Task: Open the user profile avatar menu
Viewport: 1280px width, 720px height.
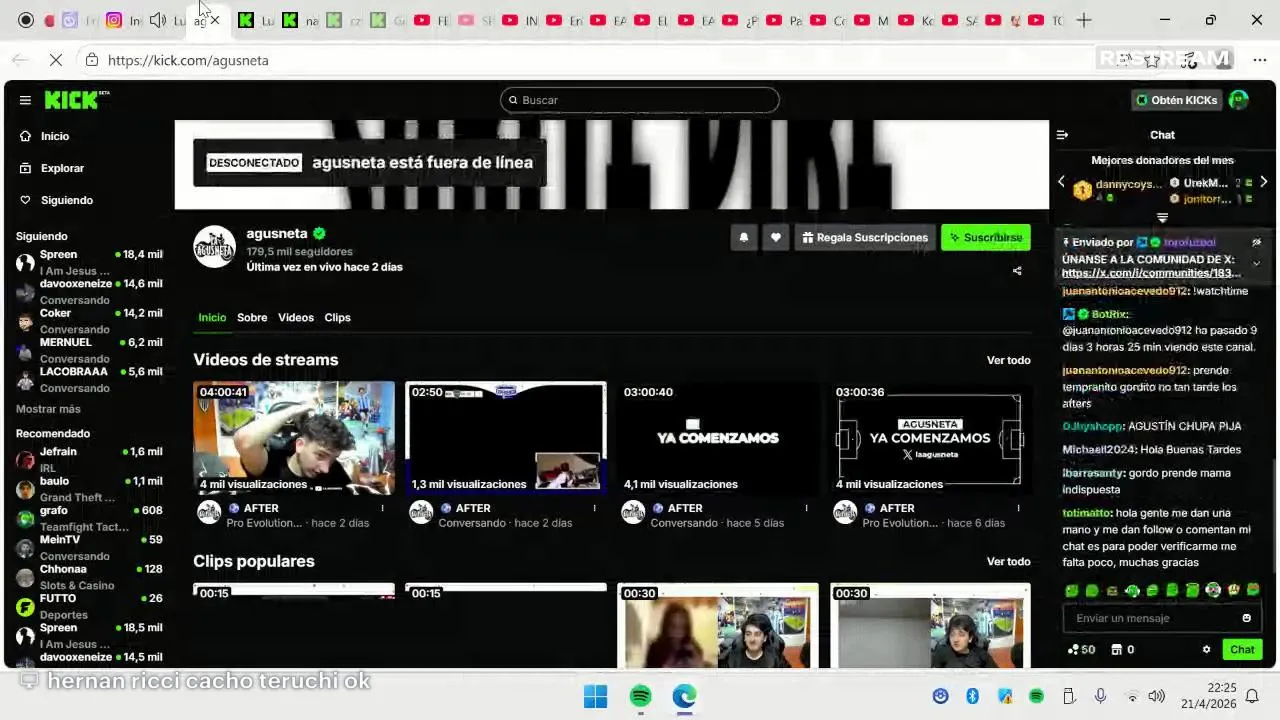Action: pos(1238,100)
